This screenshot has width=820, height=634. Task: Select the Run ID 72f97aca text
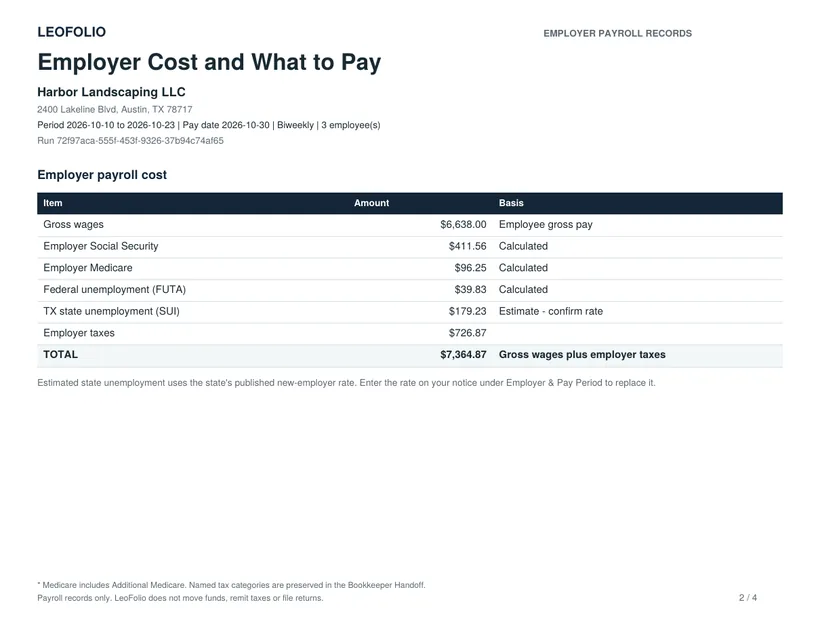[130, 141]
